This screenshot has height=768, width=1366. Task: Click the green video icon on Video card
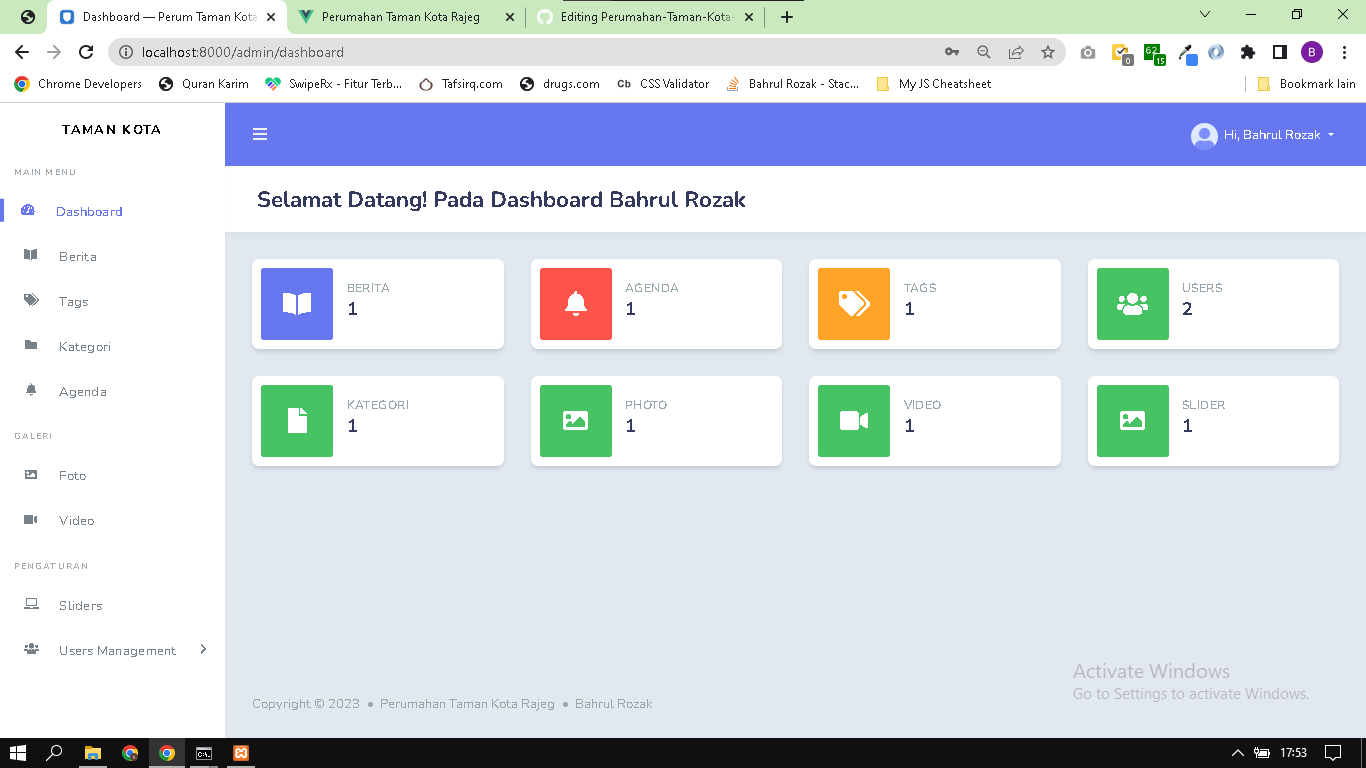click(x=854, y=421)
